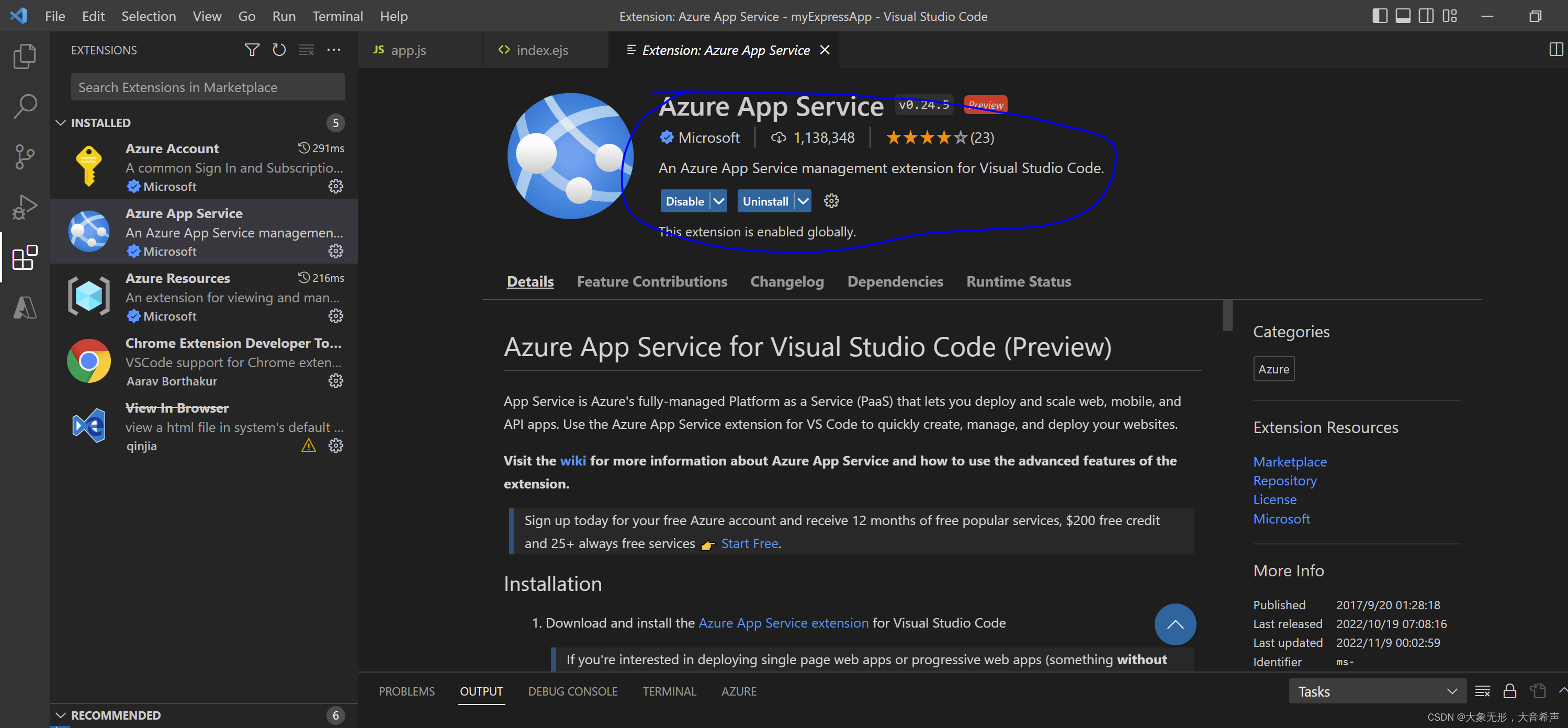The image size is (1568, 728).
Task: Open manage gear for Azure Account
Action: pos(335,186)
